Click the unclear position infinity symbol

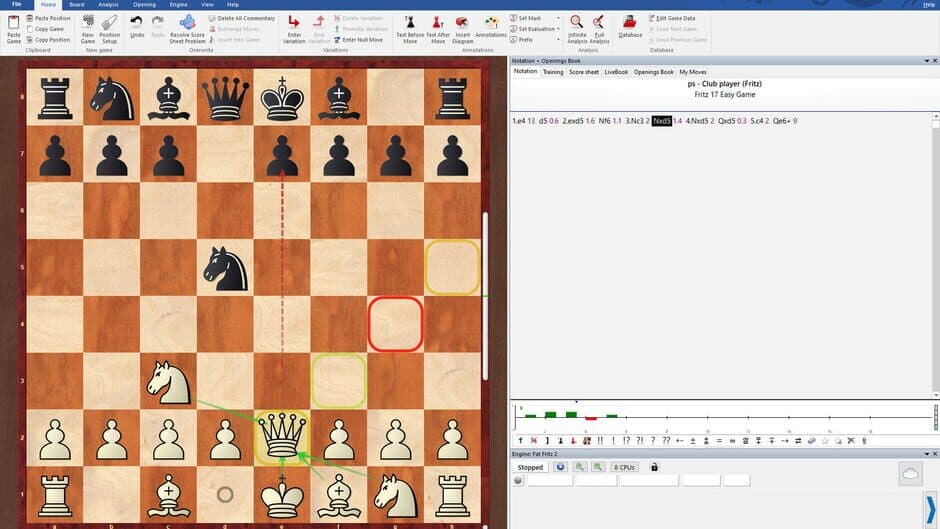point(732,441)
